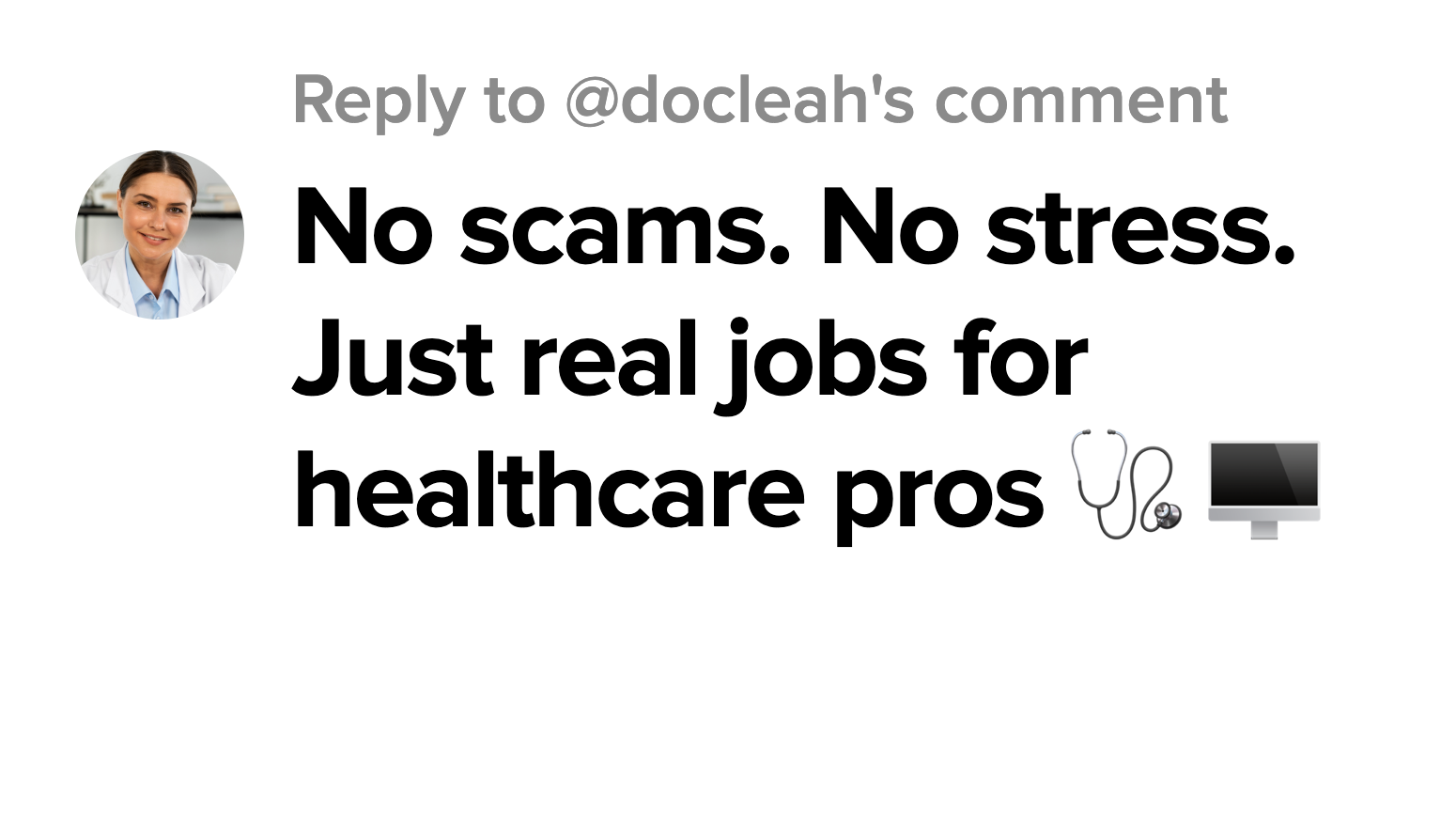
Task: Open the doctor's profile avatar
Action: (x=160, y=235)
